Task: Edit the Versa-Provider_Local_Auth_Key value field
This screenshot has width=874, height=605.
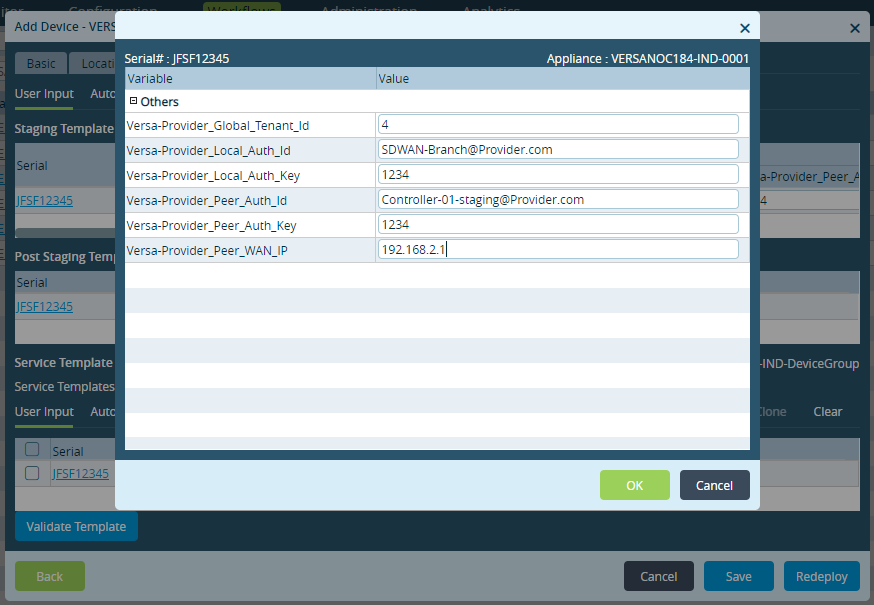Action: 558,175
